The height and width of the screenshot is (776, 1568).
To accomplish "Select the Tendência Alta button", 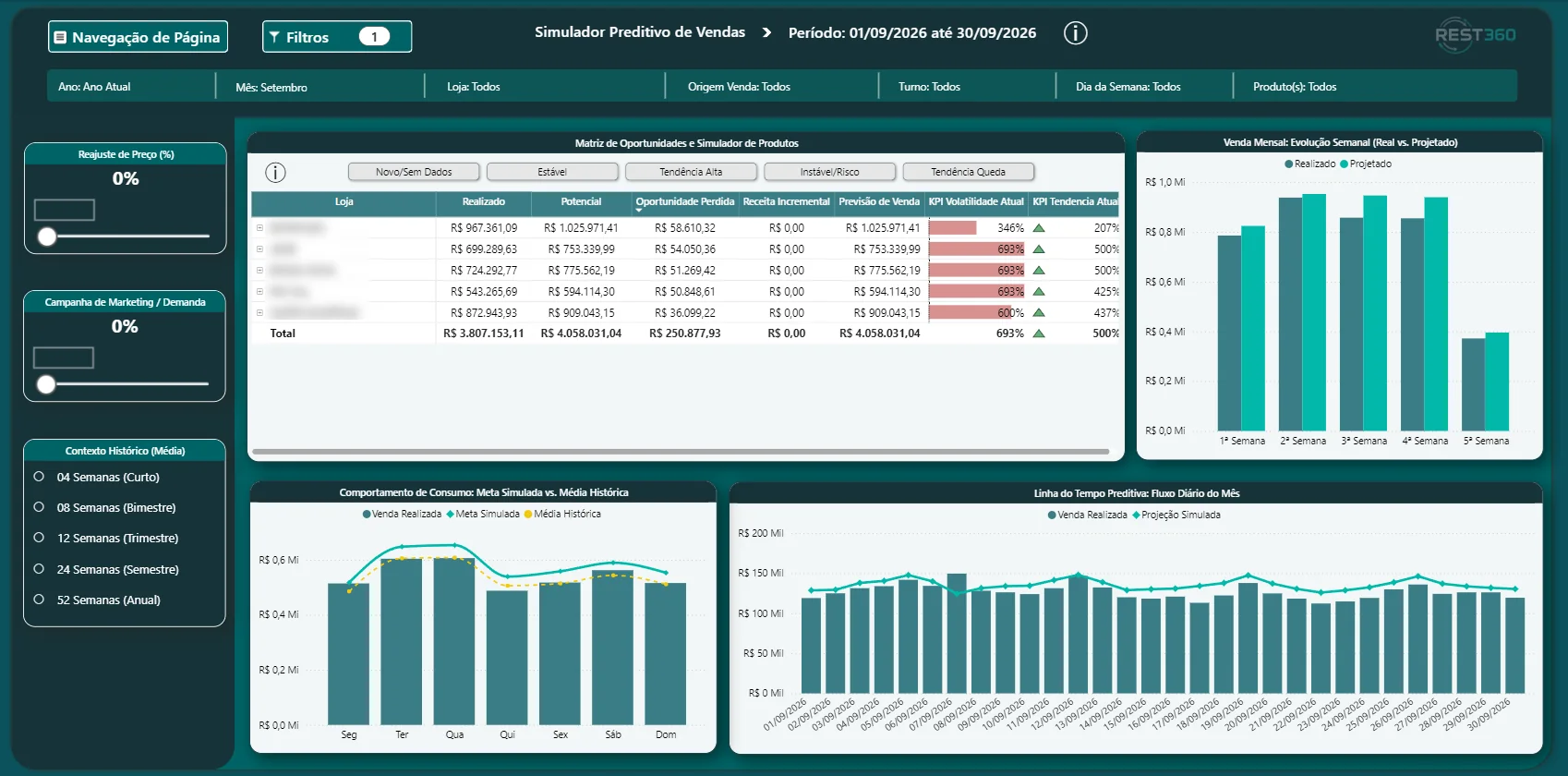I will coord(691,172).
